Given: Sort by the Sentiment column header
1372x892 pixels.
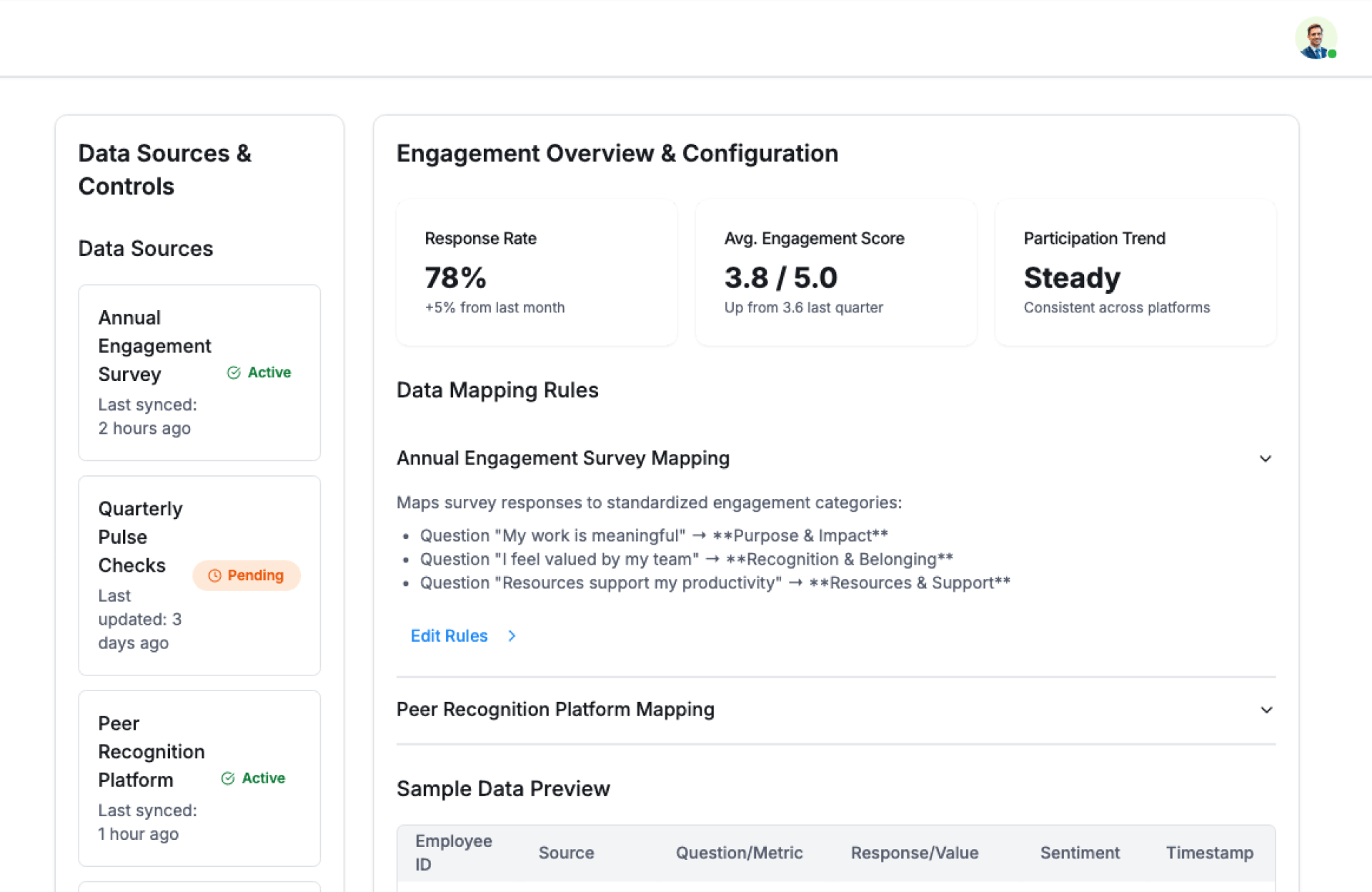Looking at the screenshot, I should pos(1080,853).
